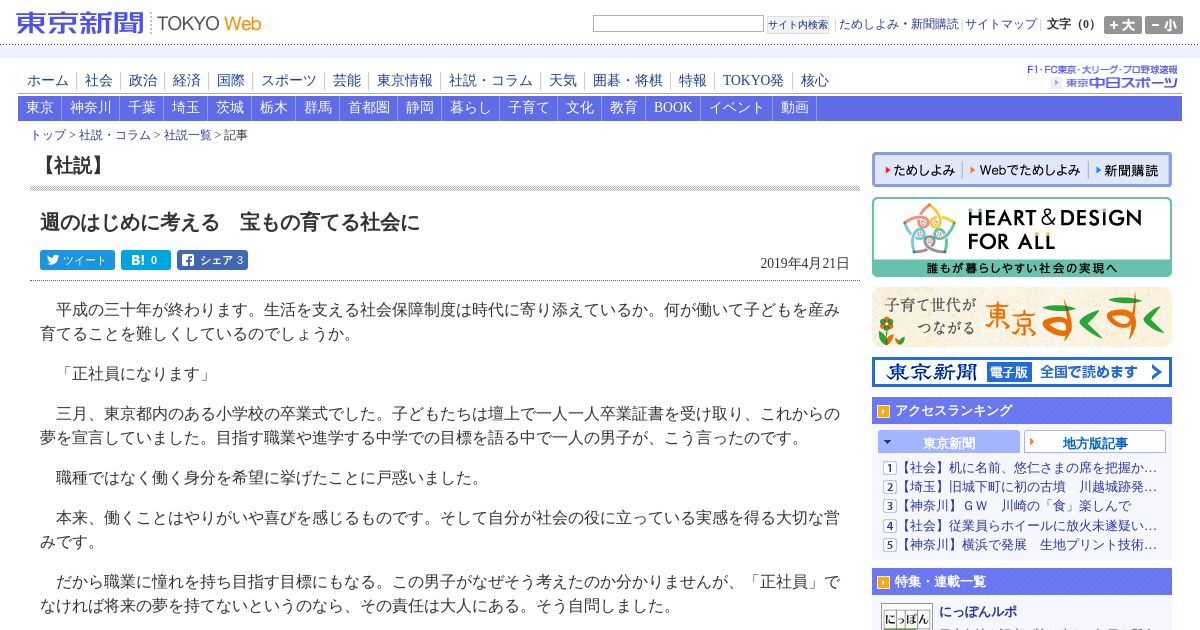
Task: Click the 新聞購読 sidebar button
Action: 1128,170
